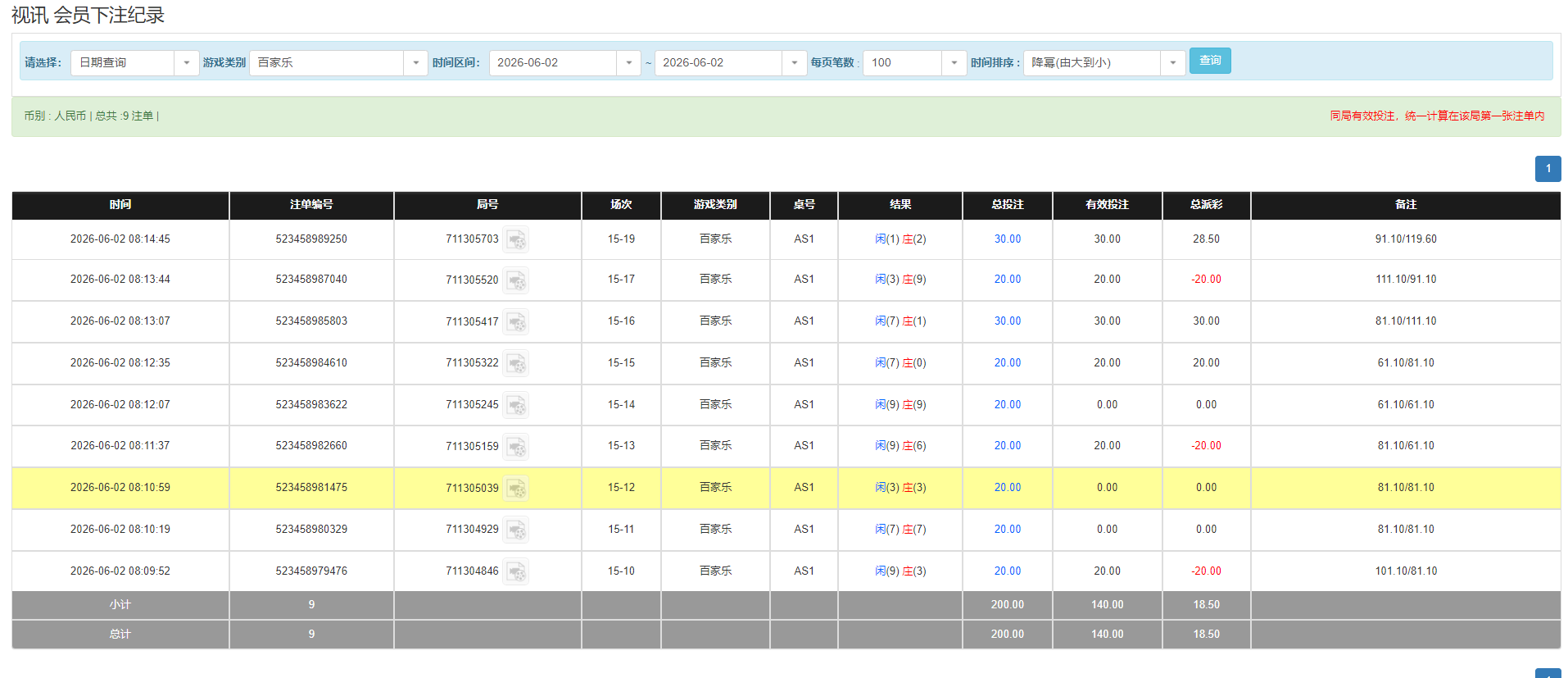The width and height of the screenshot is (1568, 678).
Task: Select timestamp 2026-06-02 08:13:07
Action: tap(120, 321)
